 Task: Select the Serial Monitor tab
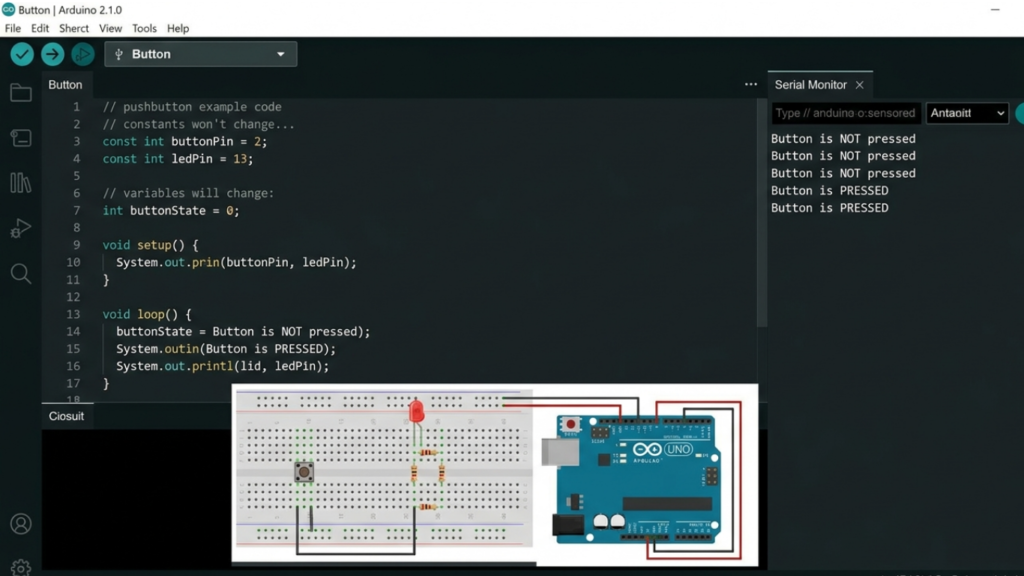pos(810,85)
